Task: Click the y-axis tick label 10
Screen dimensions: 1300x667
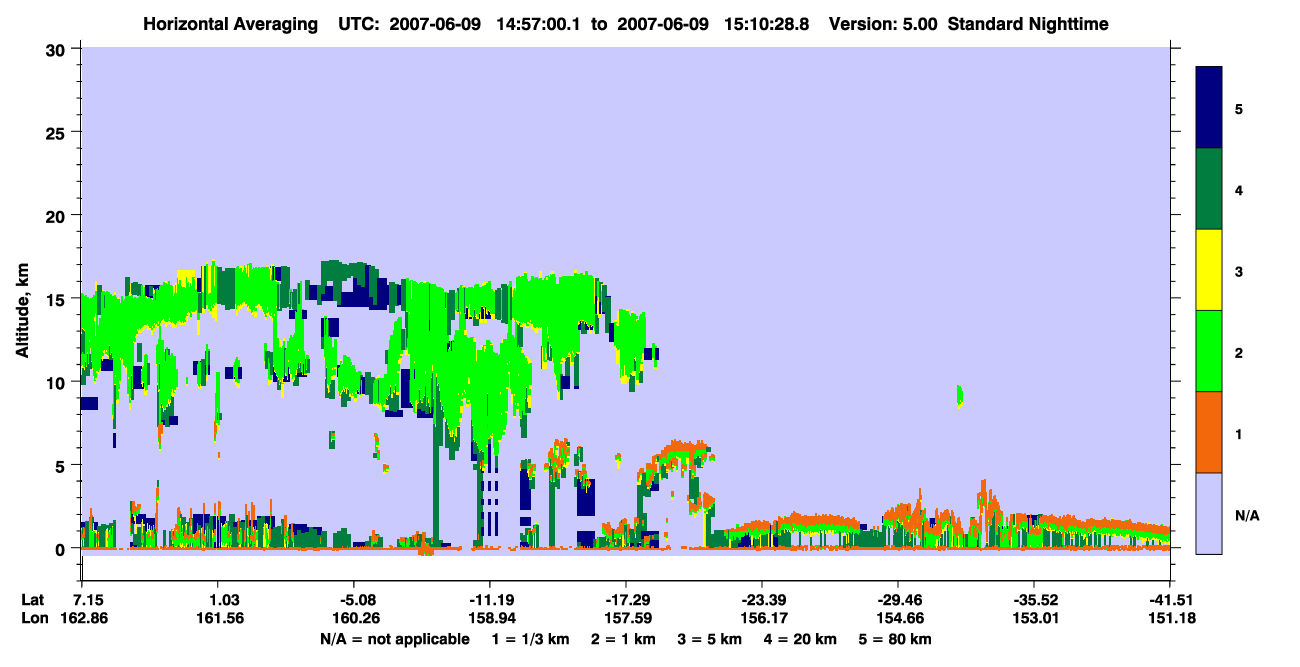Action: (58, 382)
